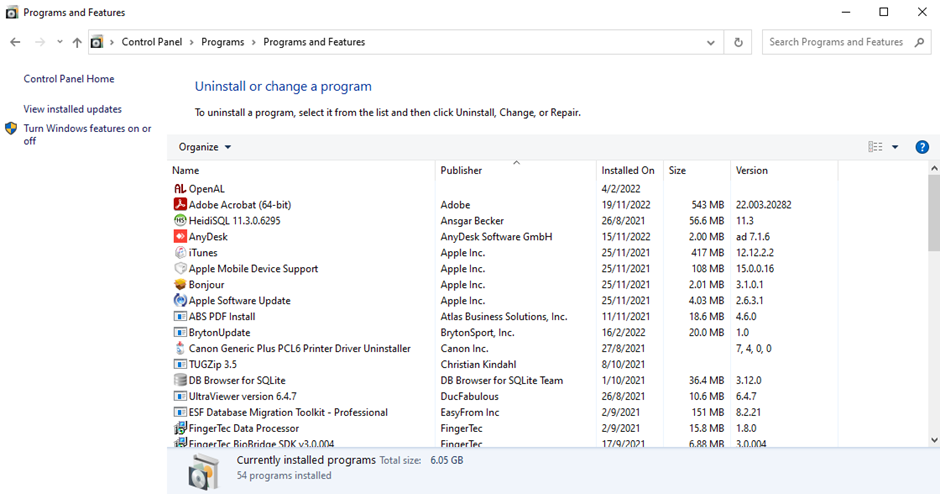This screenshot has height=494, width=940.
Task: Sort by the Publisher column header
Action: [516, 170]
